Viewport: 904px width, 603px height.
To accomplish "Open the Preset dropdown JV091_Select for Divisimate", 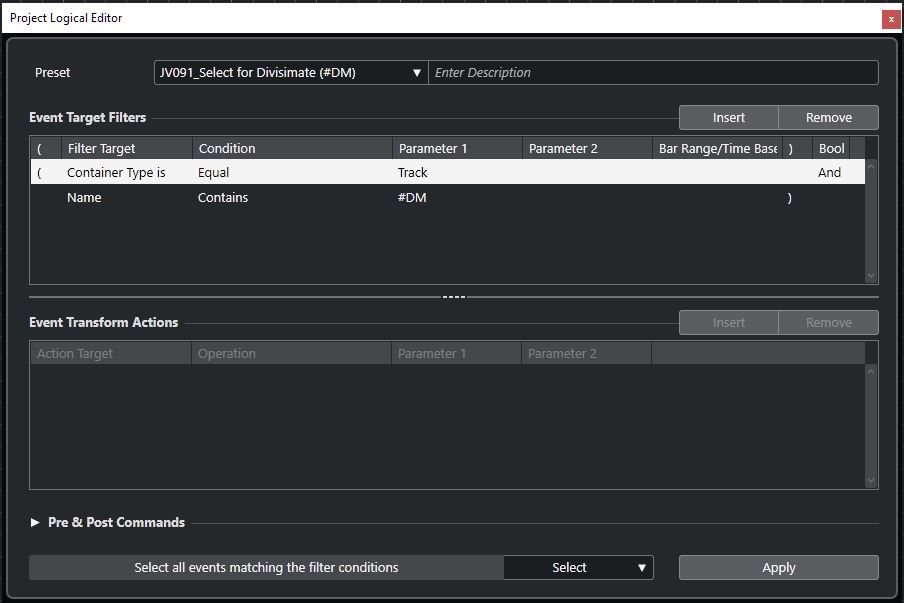I will click(291, 73).
